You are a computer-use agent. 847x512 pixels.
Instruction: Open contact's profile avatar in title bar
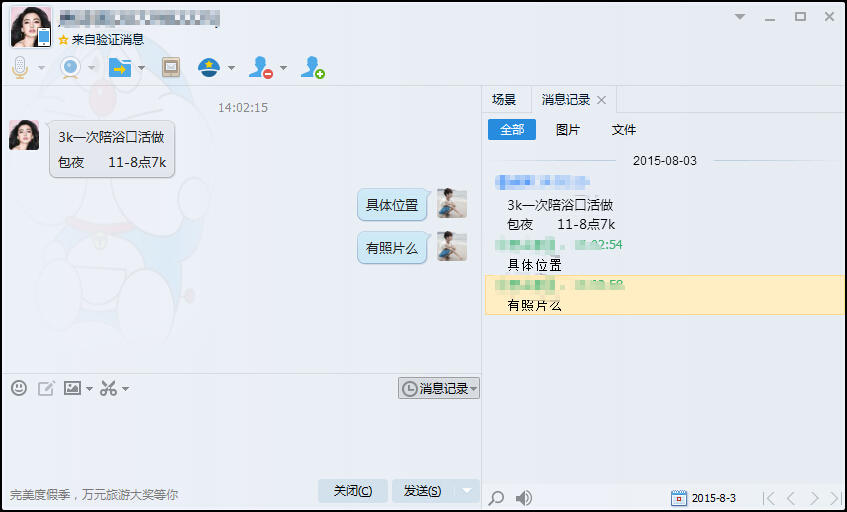coord(31,27)
